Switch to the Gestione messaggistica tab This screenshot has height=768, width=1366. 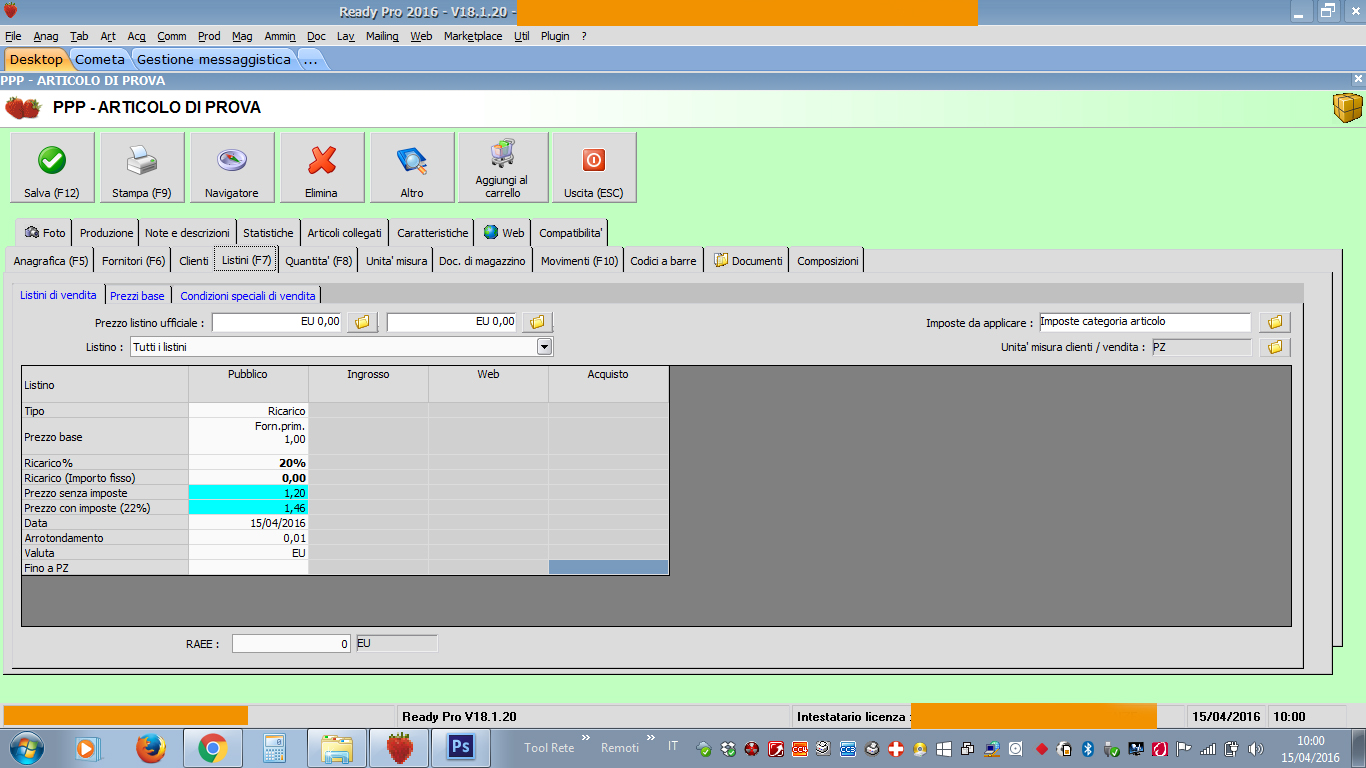click(214, 59)
